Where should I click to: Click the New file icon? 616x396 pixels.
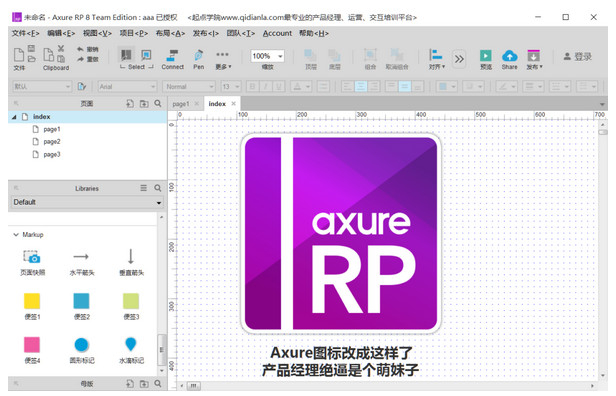click(x=18, y=55)
